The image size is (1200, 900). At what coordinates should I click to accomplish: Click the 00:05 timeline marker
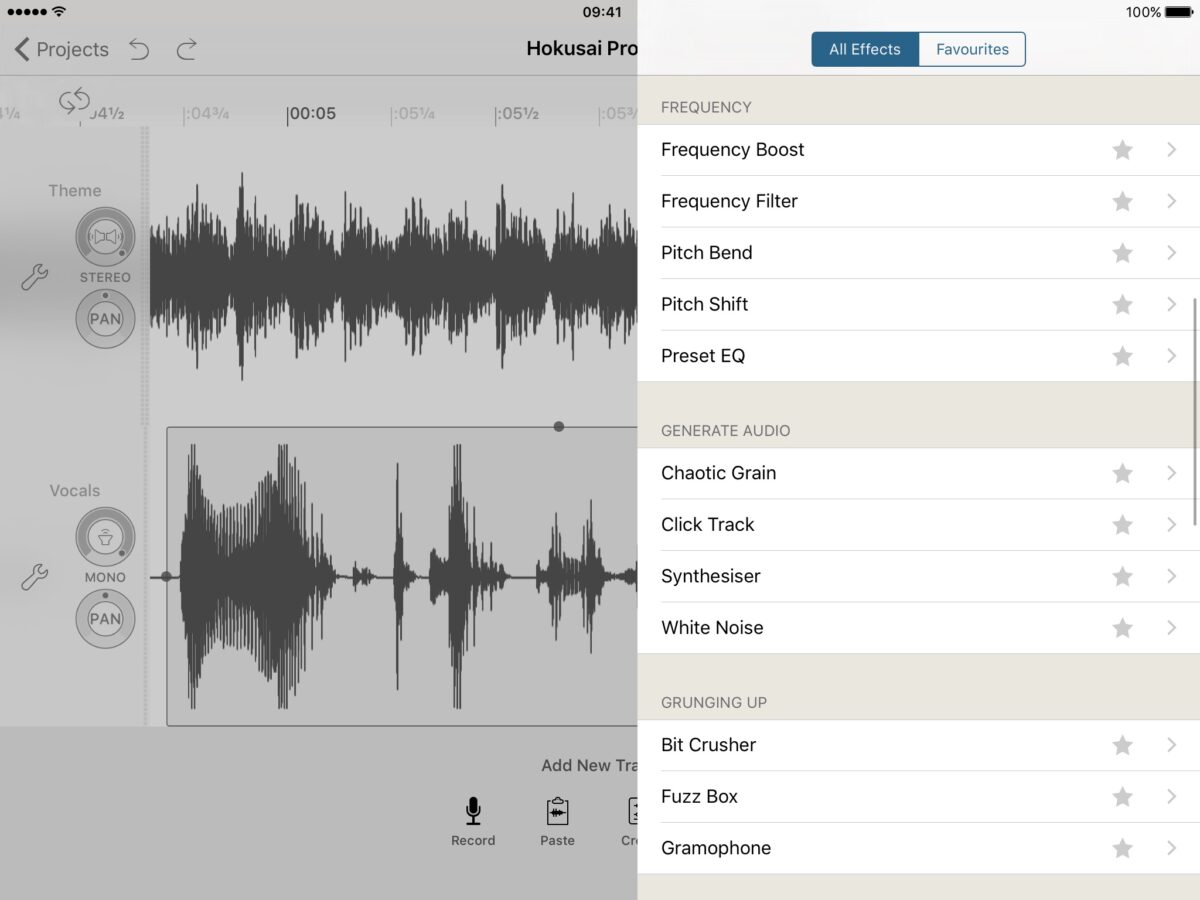point(312,114)
